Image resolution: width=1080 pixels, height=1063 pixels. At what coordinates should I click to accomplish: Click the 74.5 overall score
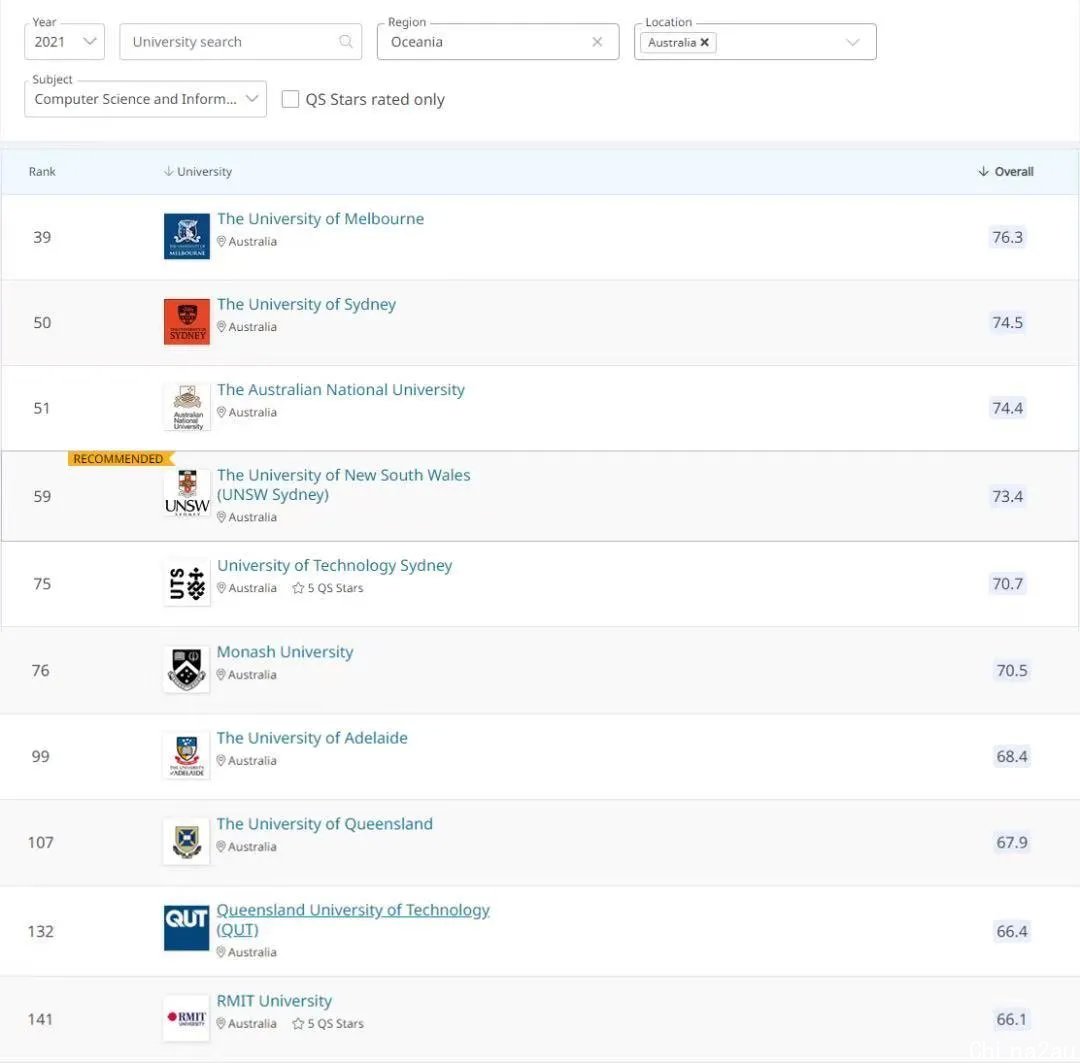coord(1007,322)
